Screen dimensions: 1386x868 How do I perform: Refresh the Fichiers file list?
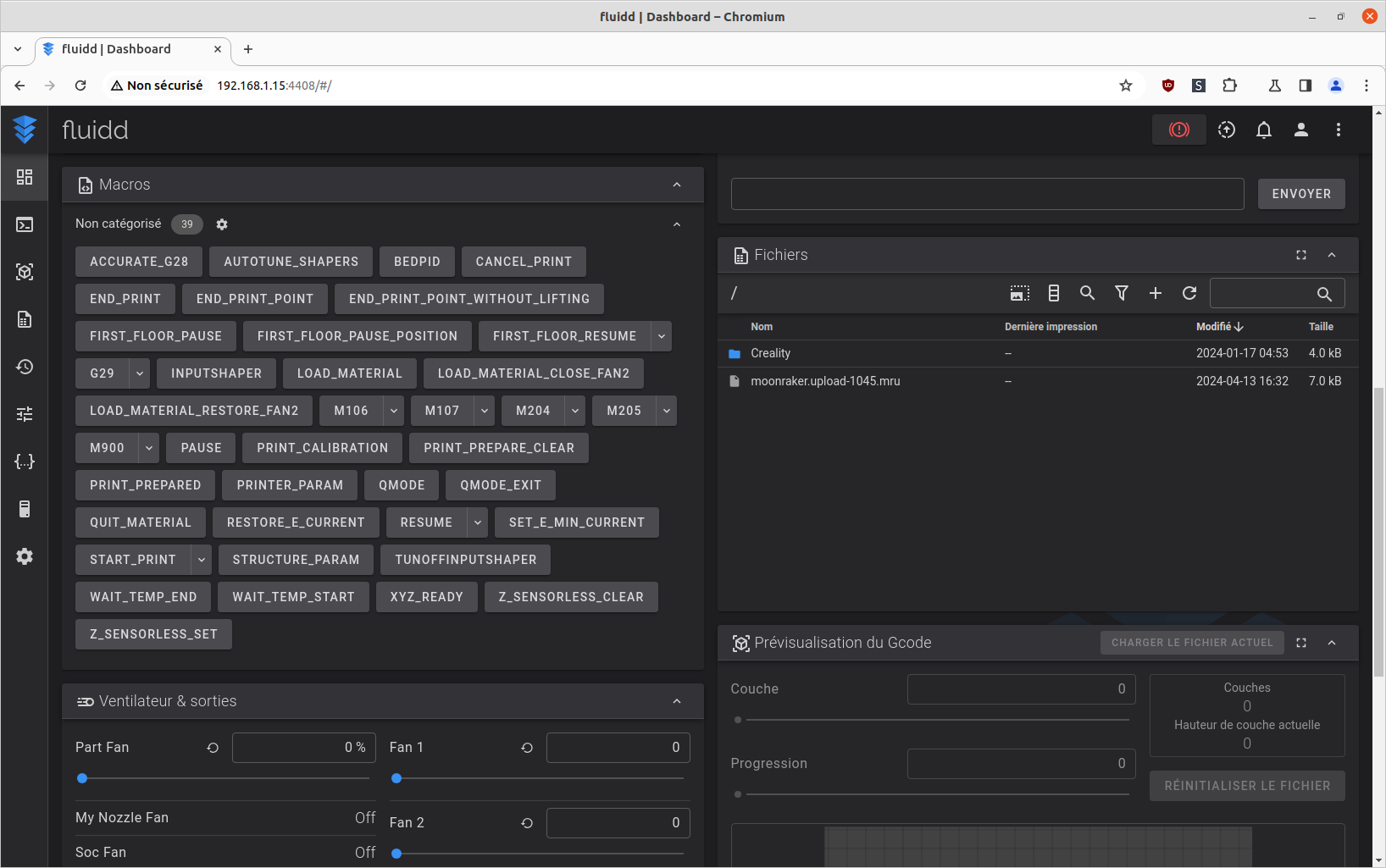click(1189, 293)
